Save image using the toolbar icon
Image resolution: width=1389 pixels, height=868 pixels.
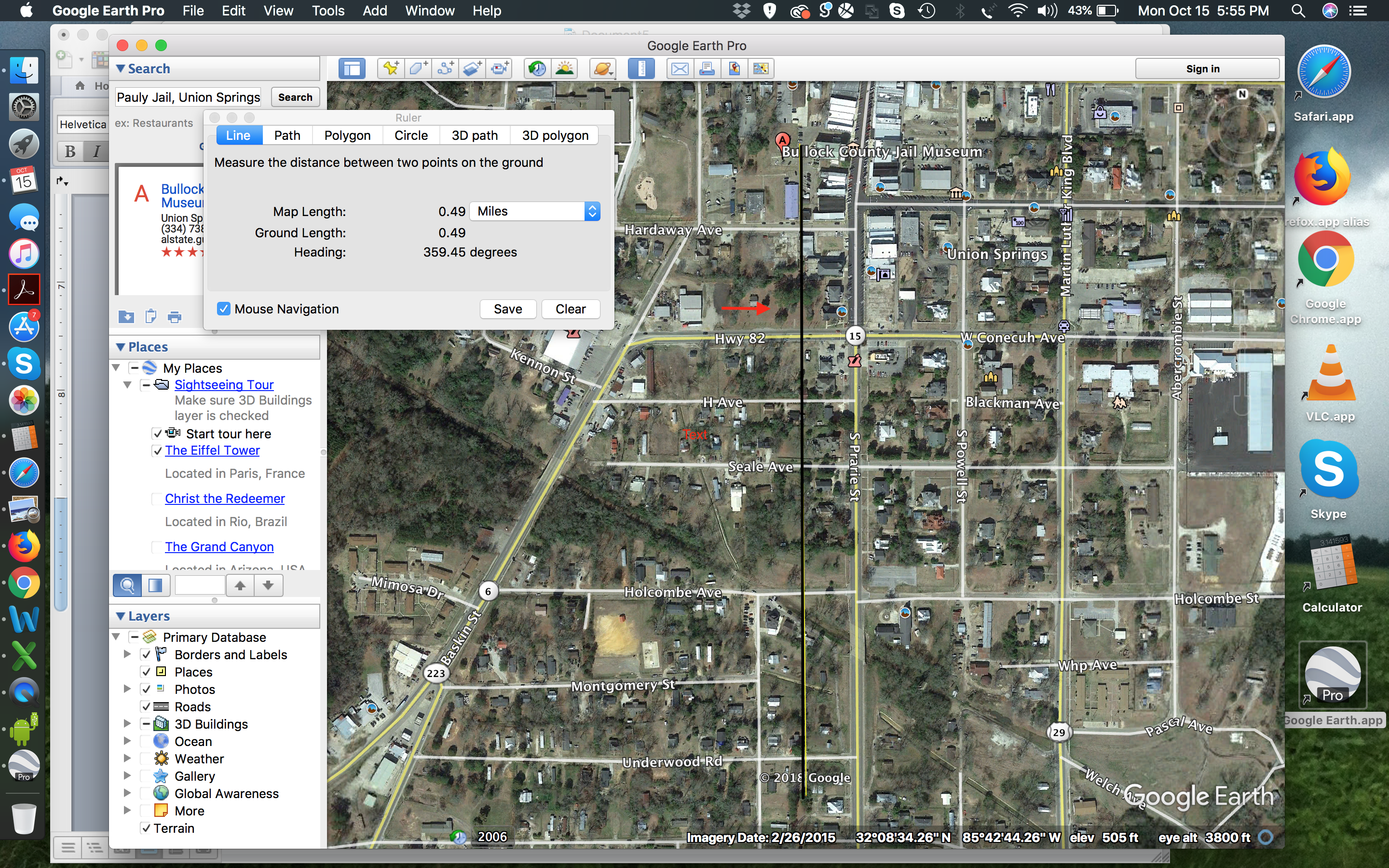click(x=734, y=69)
